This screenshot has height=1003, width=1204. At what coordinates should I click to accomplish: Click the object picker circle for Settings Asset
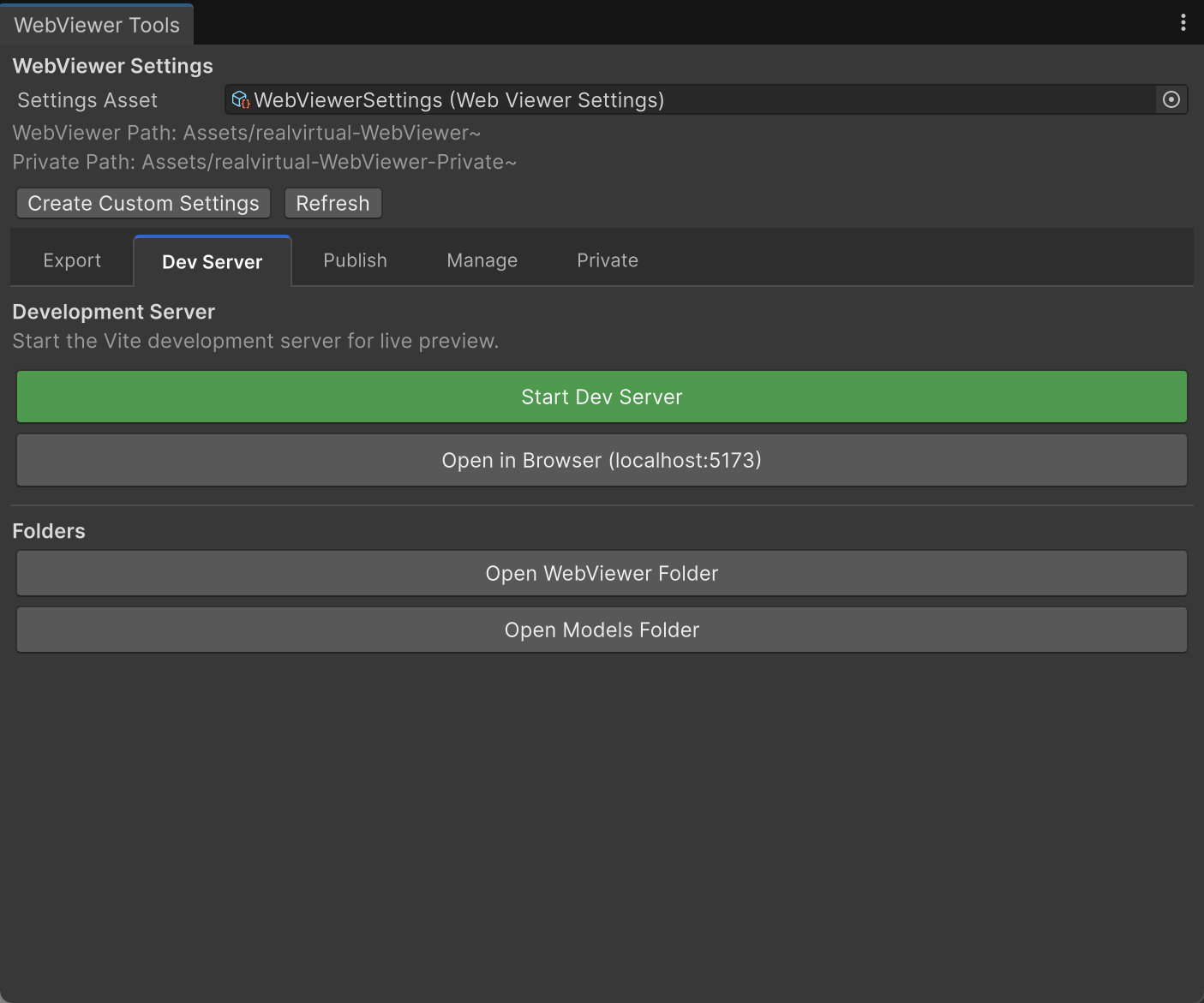[x=1171, y=100]
